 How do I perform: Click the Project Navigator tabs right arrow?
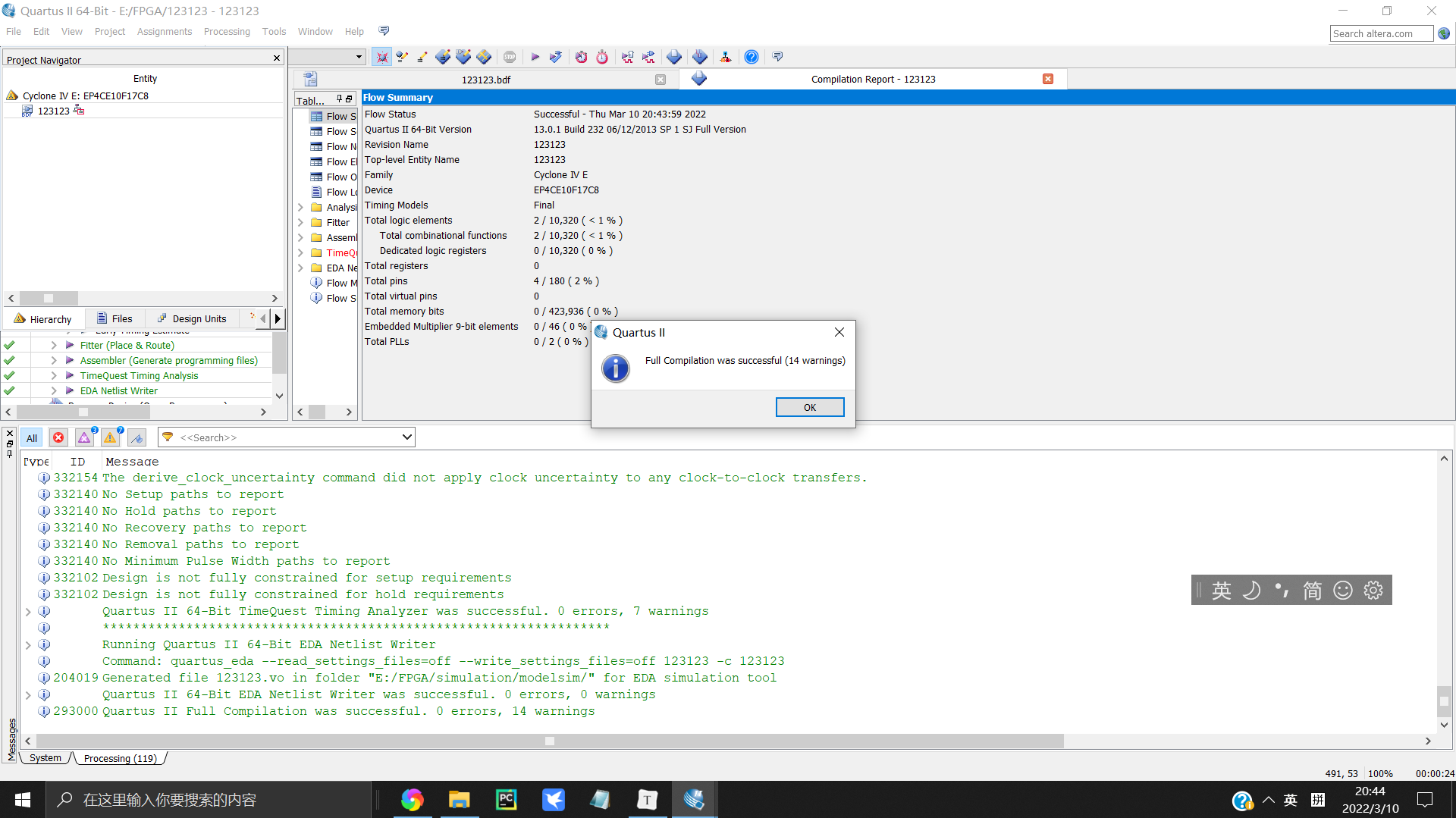pyautogui.click(x=278, y=318)
